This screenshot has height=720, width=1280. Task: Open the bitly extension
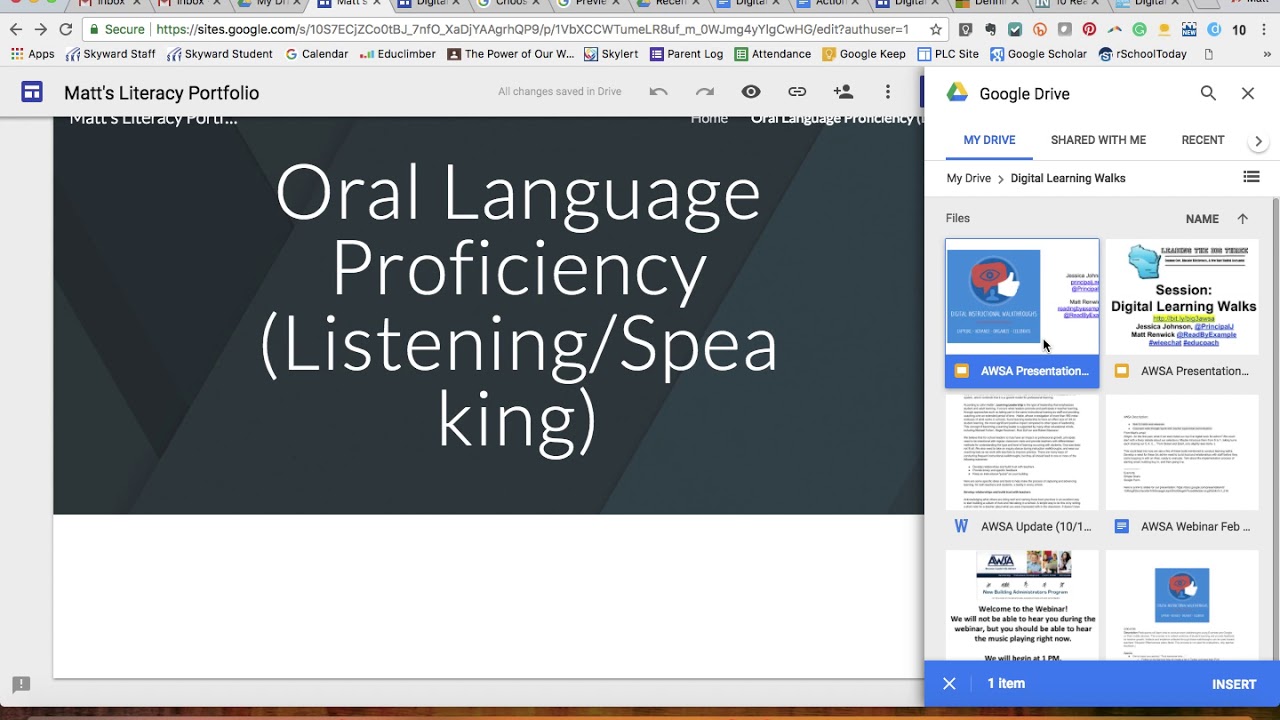click(x=1040, y=30)
